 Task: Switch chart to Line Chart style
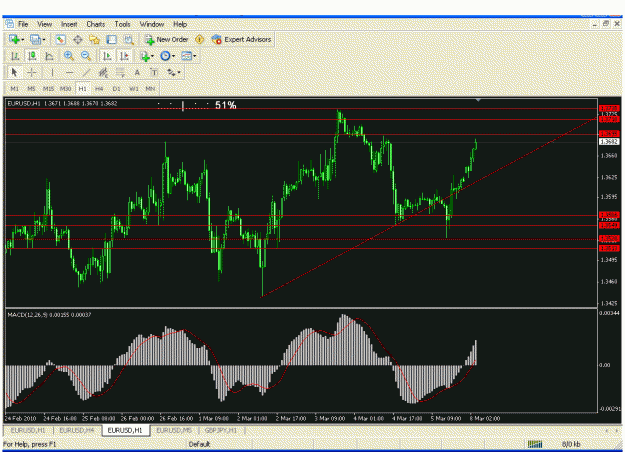[x=49, y=56]
